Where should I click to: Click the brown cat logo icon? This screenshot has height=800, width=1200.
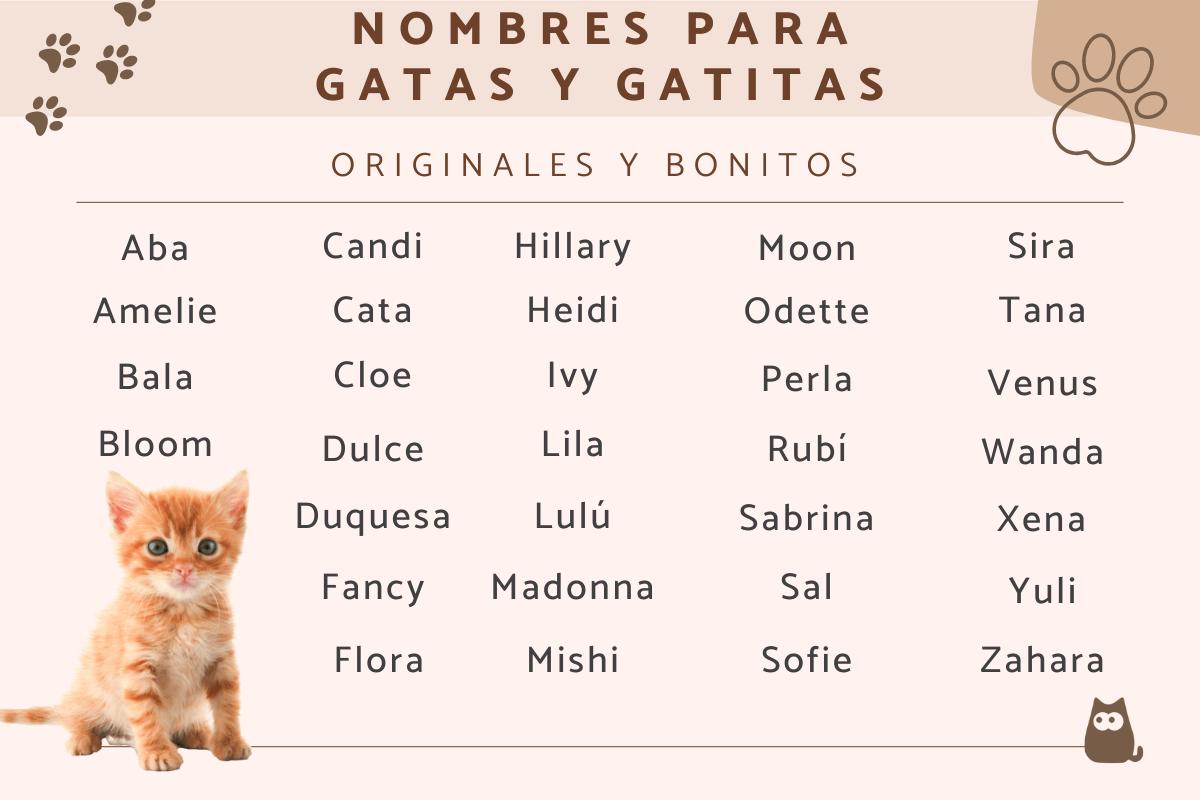click(x=1110, y=732)
